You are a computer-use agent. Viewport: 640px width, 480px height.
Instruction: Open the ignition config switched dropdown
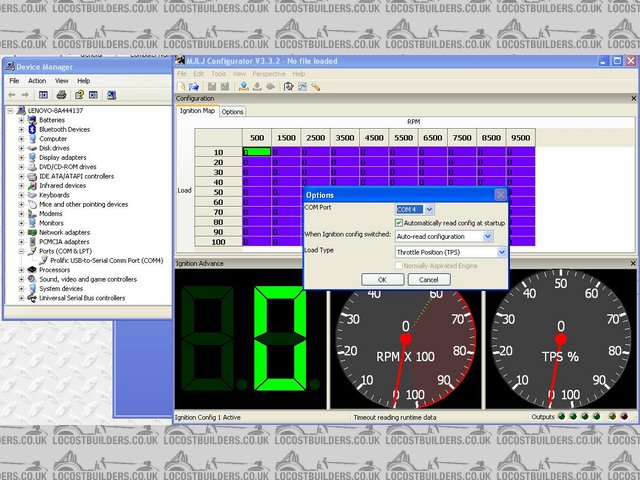(488, 236)
